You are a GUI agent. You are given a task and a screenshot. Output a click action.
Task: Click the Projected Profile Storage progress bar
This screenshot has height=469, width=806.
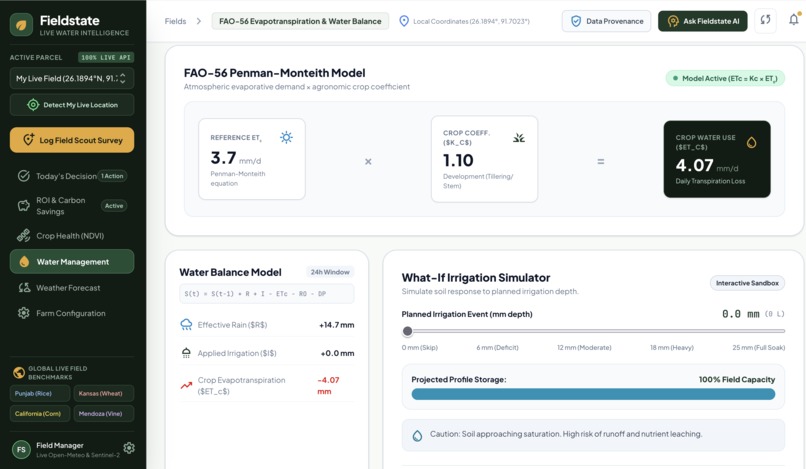tap(593, 394)
